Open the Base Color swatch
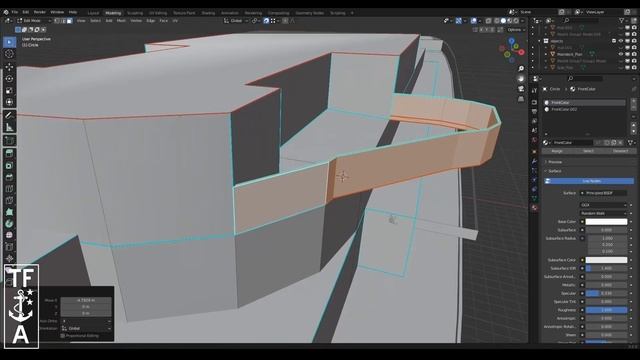This screenshot has width=640, height=360. coord(606,222)
